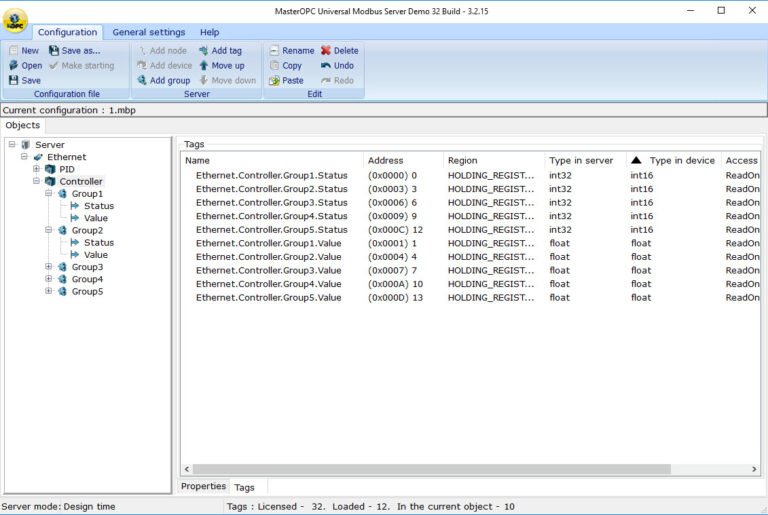Sort by Type in server column header
Viewport: 768px width, 515px height.
pyautogui.click(x=585, y=160)
